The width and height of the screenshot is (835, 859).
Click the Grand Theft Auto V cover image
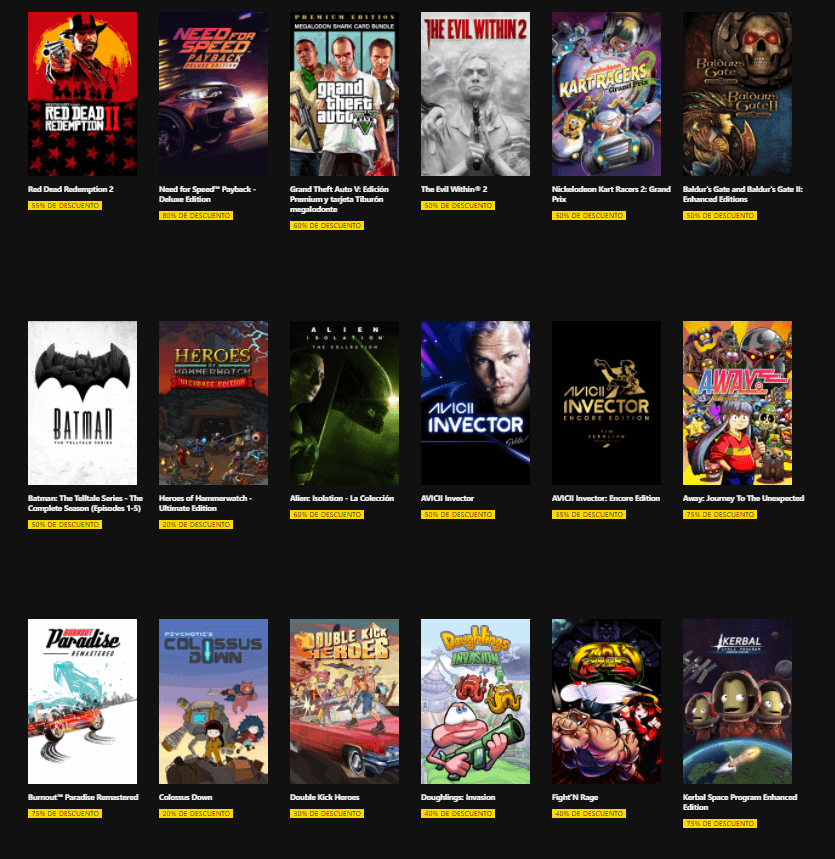pos(344,94)
